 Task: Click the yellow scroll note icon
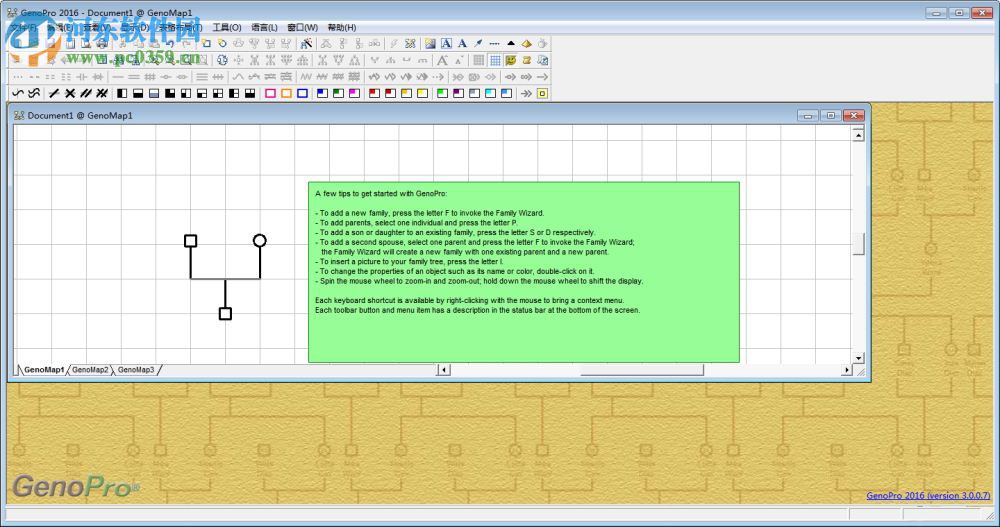click(x=527, y=60)
